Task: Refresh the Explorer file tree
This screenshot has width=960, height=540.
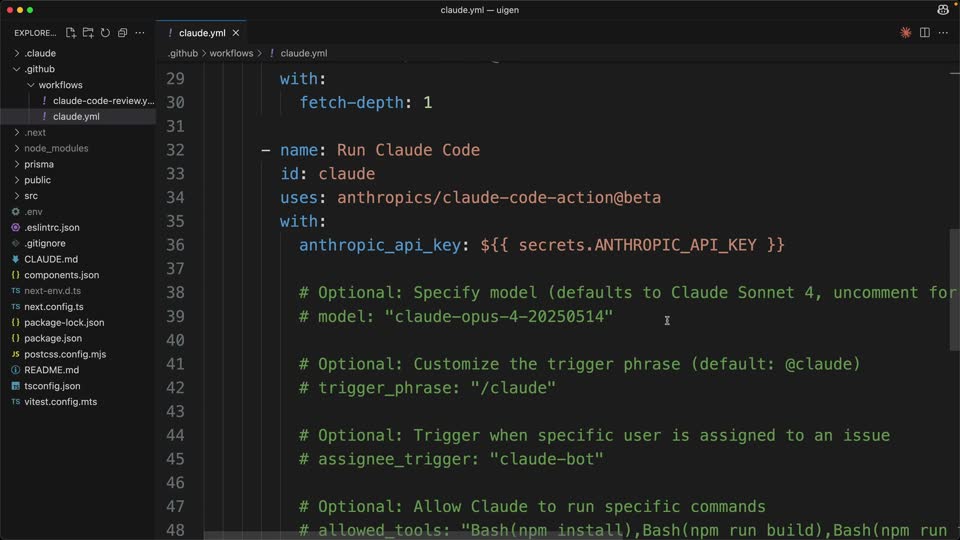Action: coord(105,32)
